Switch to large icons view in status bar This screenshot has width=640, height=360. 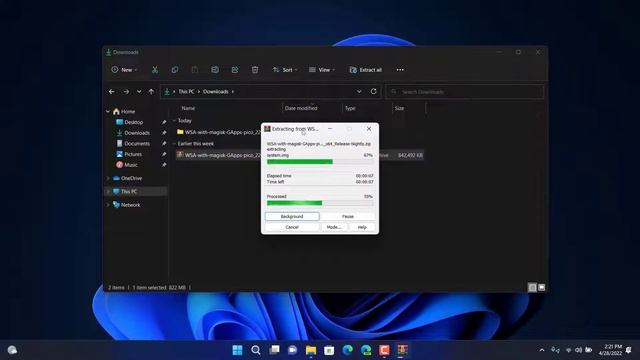pyautogui.click(x=542, y=288)
